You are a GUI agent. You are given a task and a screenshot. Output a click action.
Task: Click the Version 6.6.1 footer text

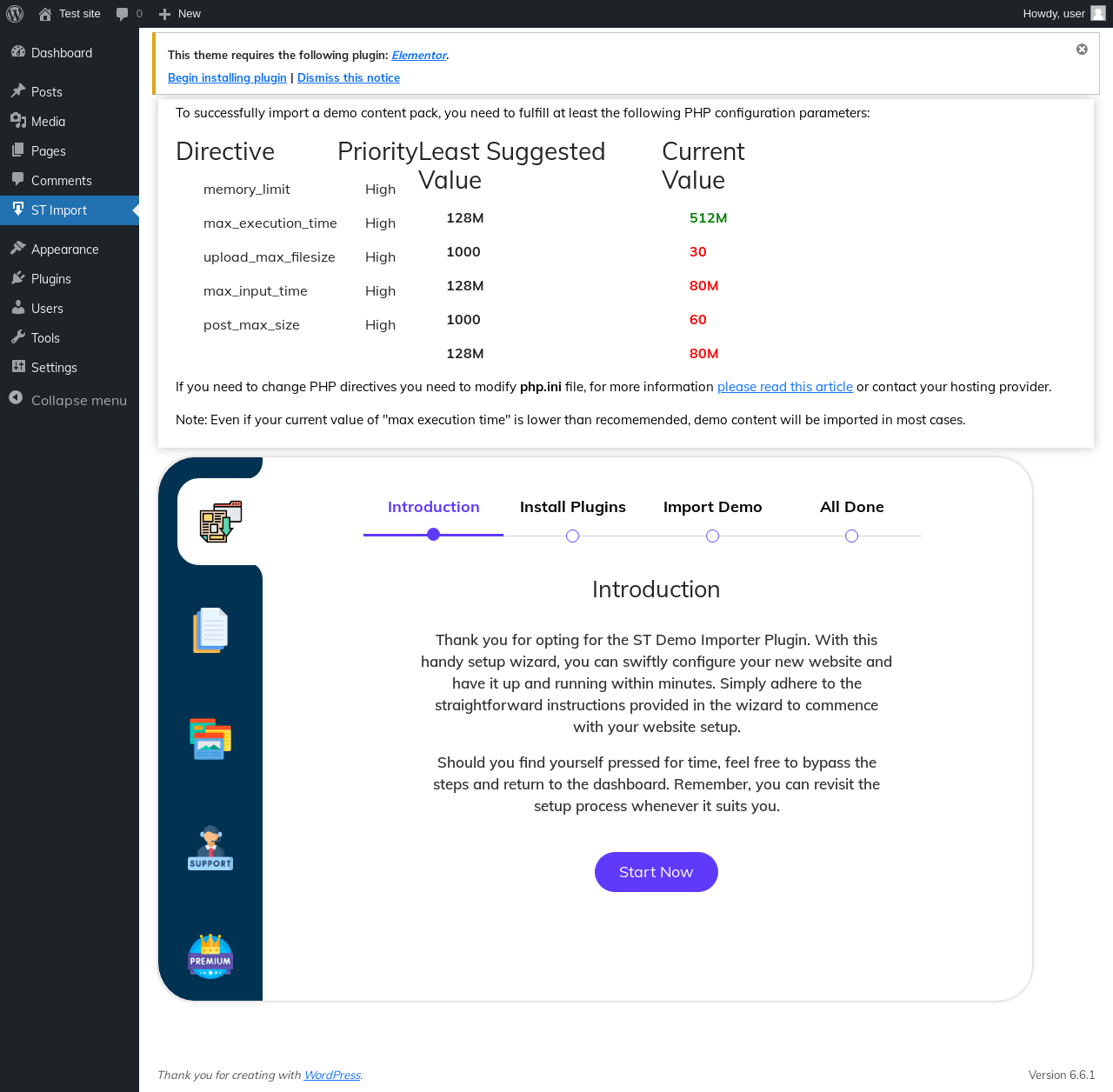coord(1062,1075)
